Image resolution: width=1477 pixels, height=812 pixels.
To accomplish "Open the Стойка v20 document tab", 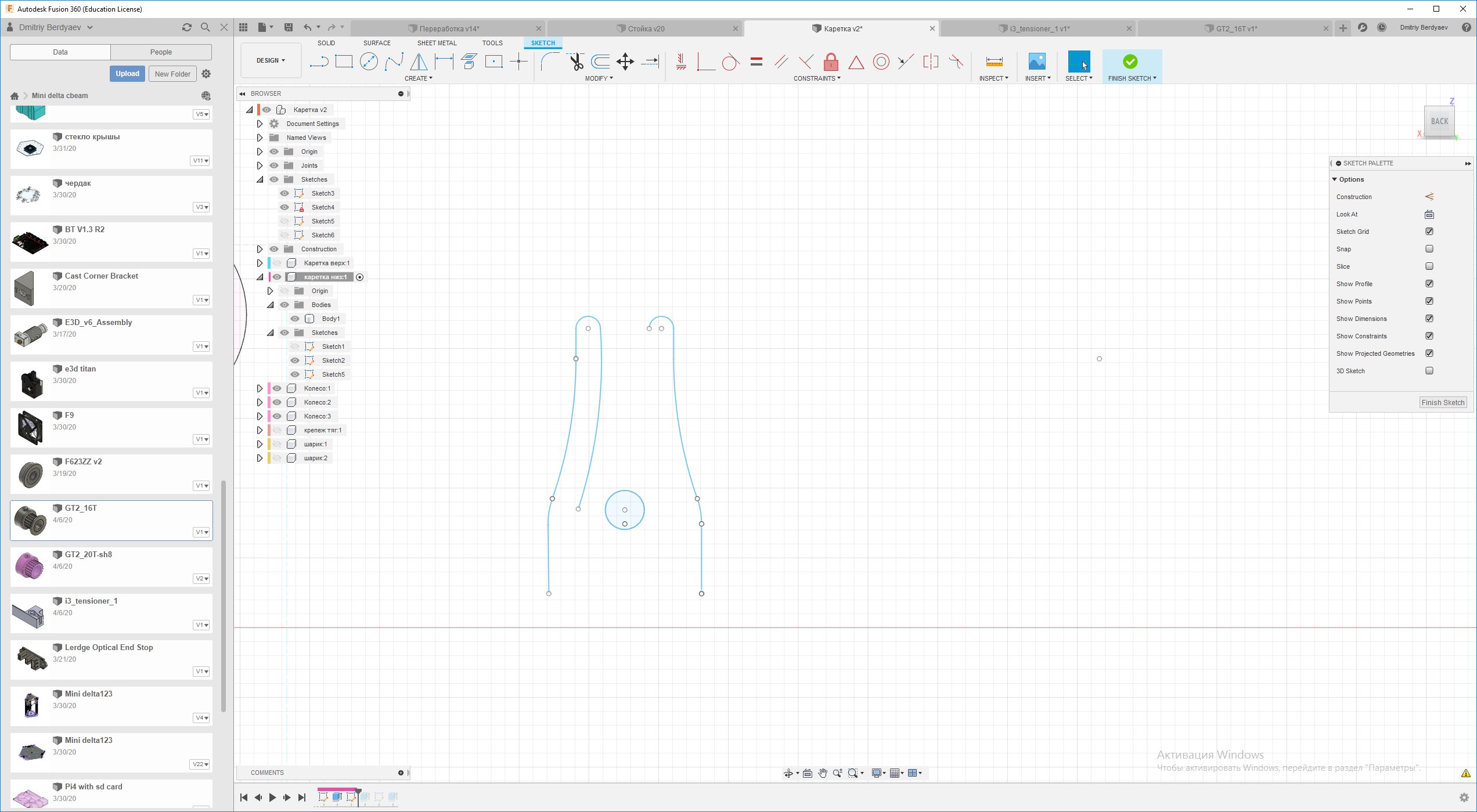I will (646, 28).
